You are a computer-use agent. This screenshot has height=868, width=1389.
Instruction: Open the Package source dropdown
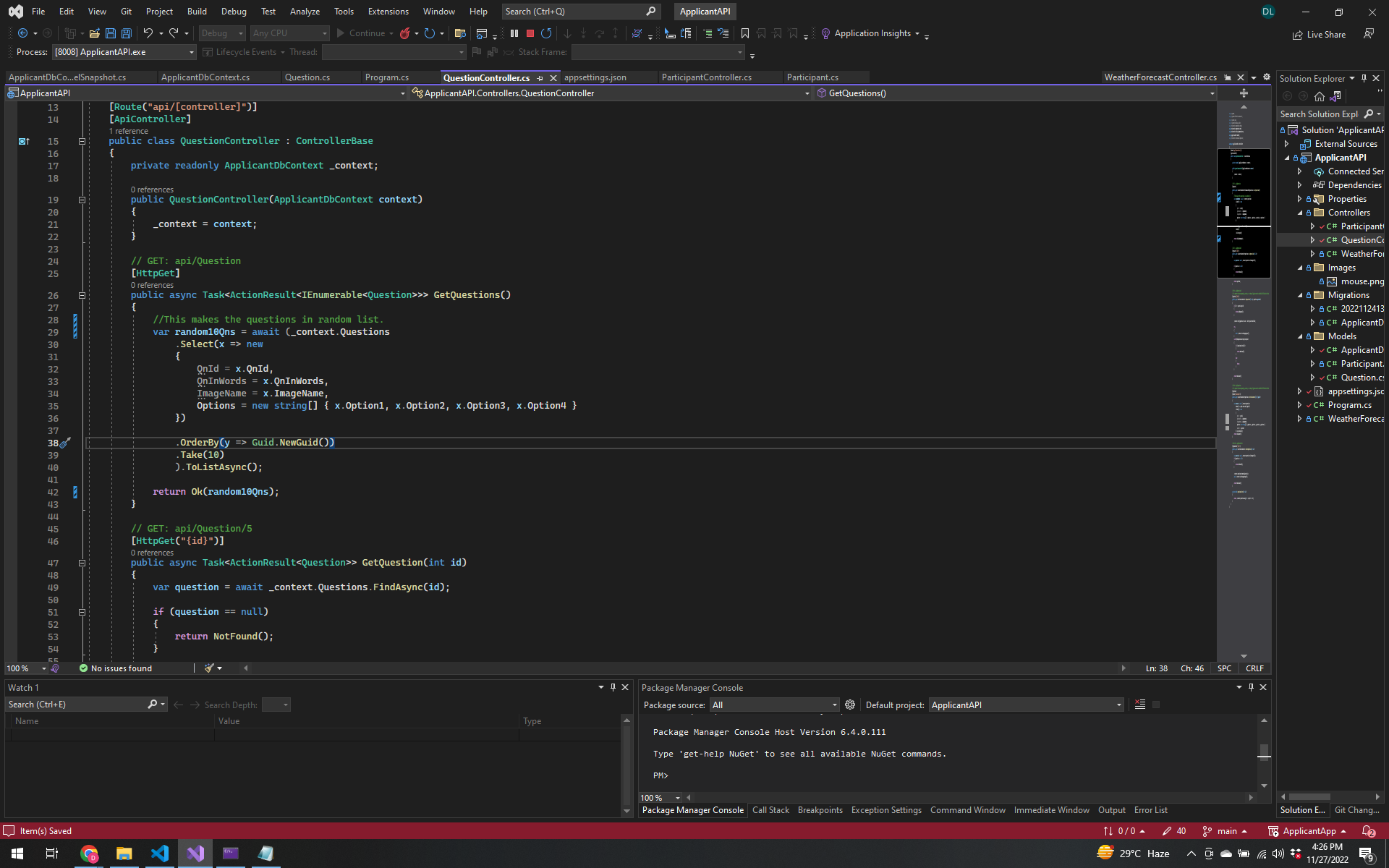pos(836,705)
